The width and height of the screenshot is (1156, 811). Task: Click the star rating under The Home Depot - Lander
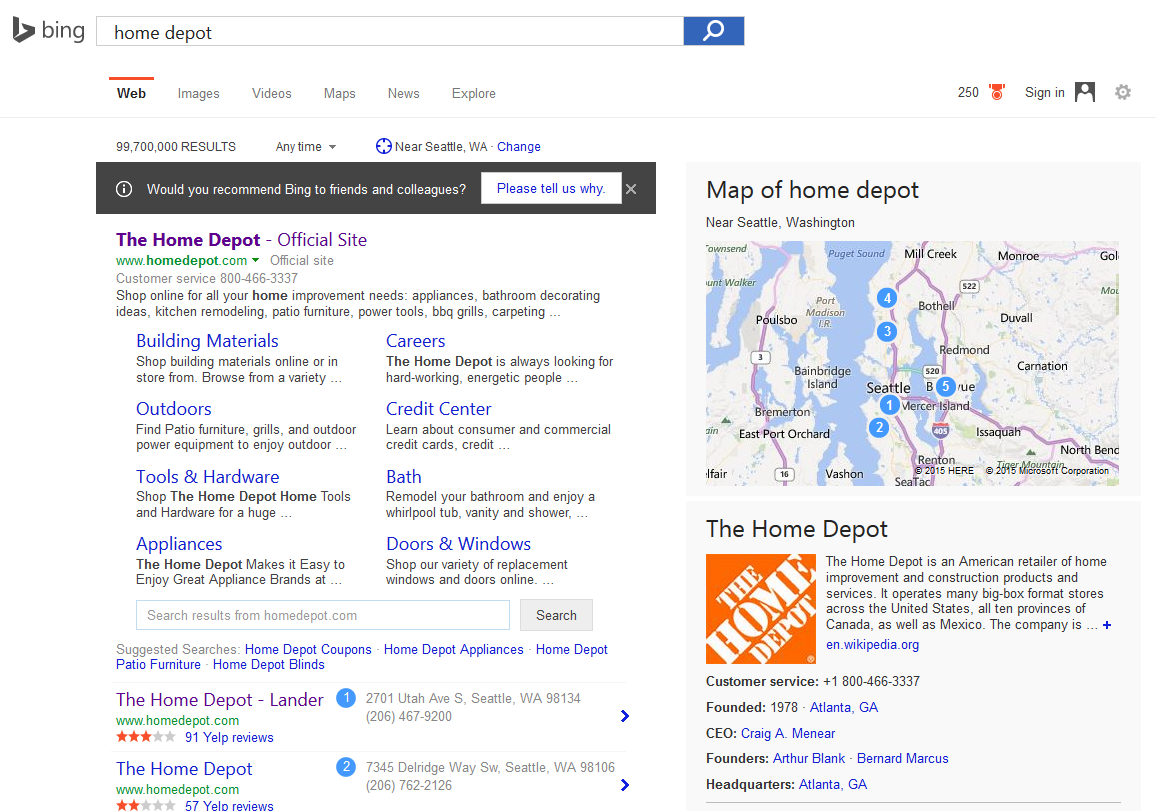[145, 736]
